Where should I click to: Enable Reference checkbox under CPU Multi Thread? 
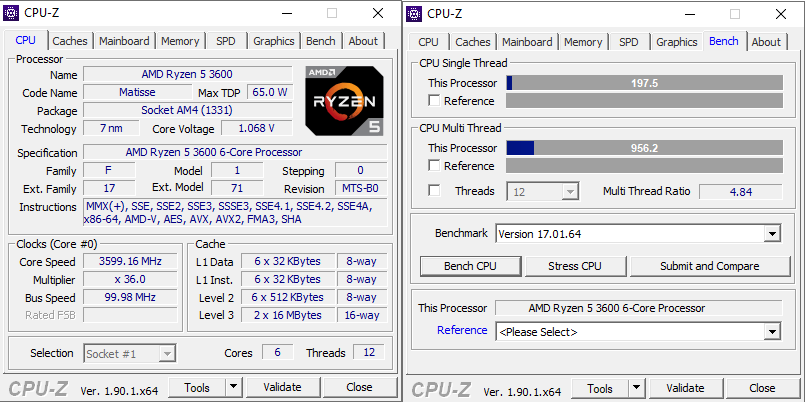[434, 165]
